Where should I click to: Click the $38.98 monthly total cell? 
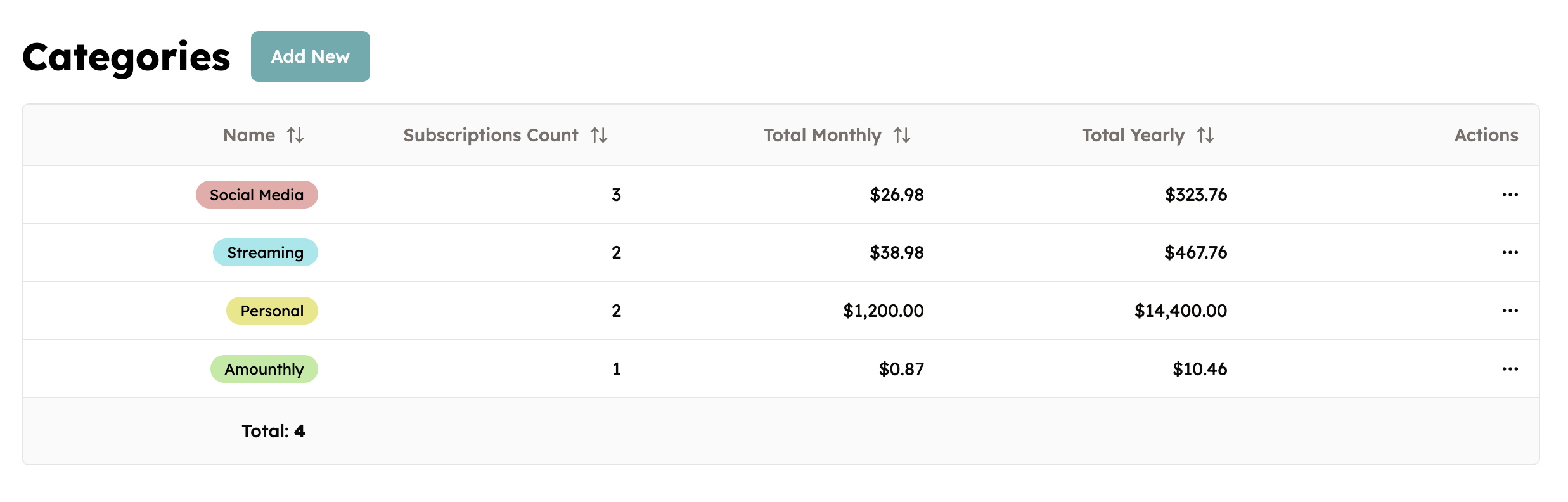click(x=896, y=252)
